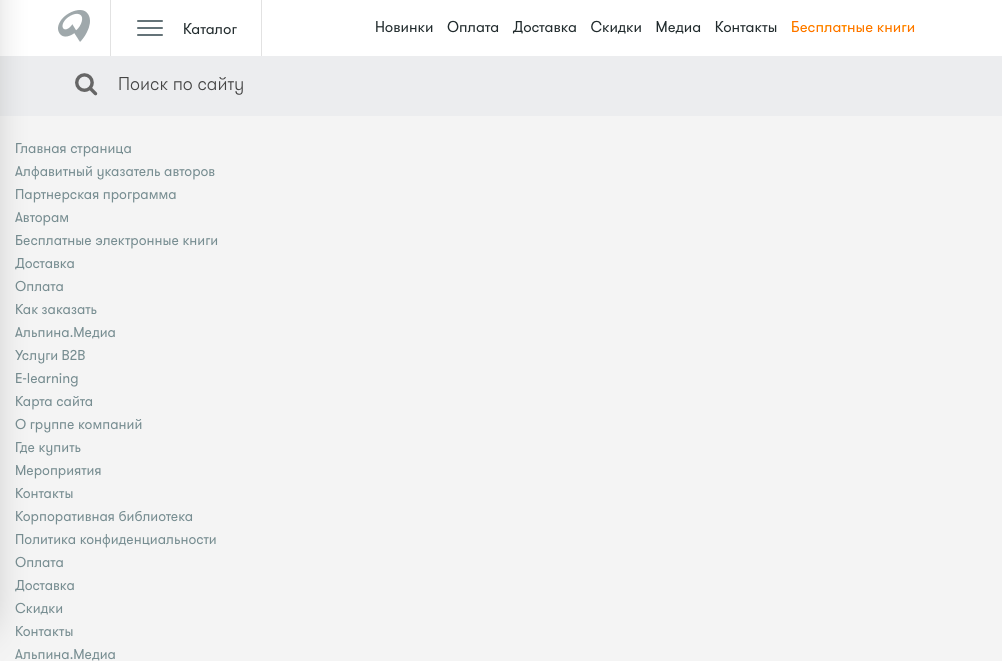
Task: Select Оплата in the top menu
Action: 473,27
